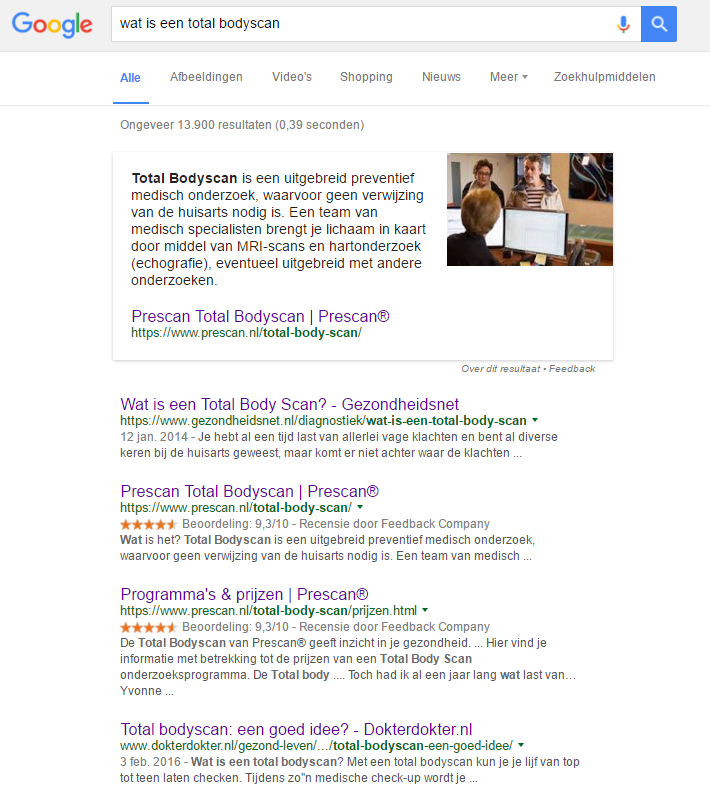
Task: Expand the arrow beside gezondheidsnet.nl URL
Action: pyautogui.click(x=535, y=421)
